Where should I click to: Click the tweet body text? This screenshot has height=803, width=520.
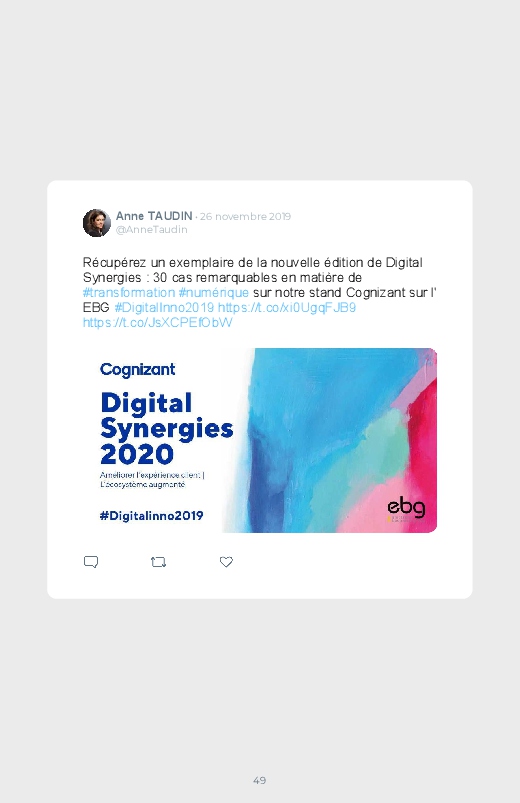pos(260,292)
